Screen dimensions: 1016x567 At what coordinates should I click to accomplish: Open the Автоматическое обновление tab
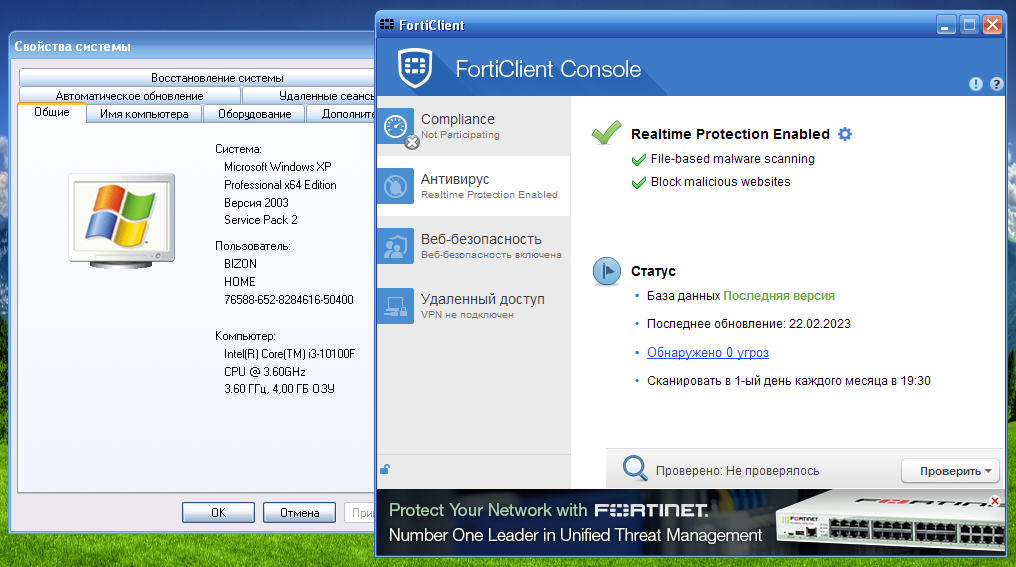(x=130, y=96)
